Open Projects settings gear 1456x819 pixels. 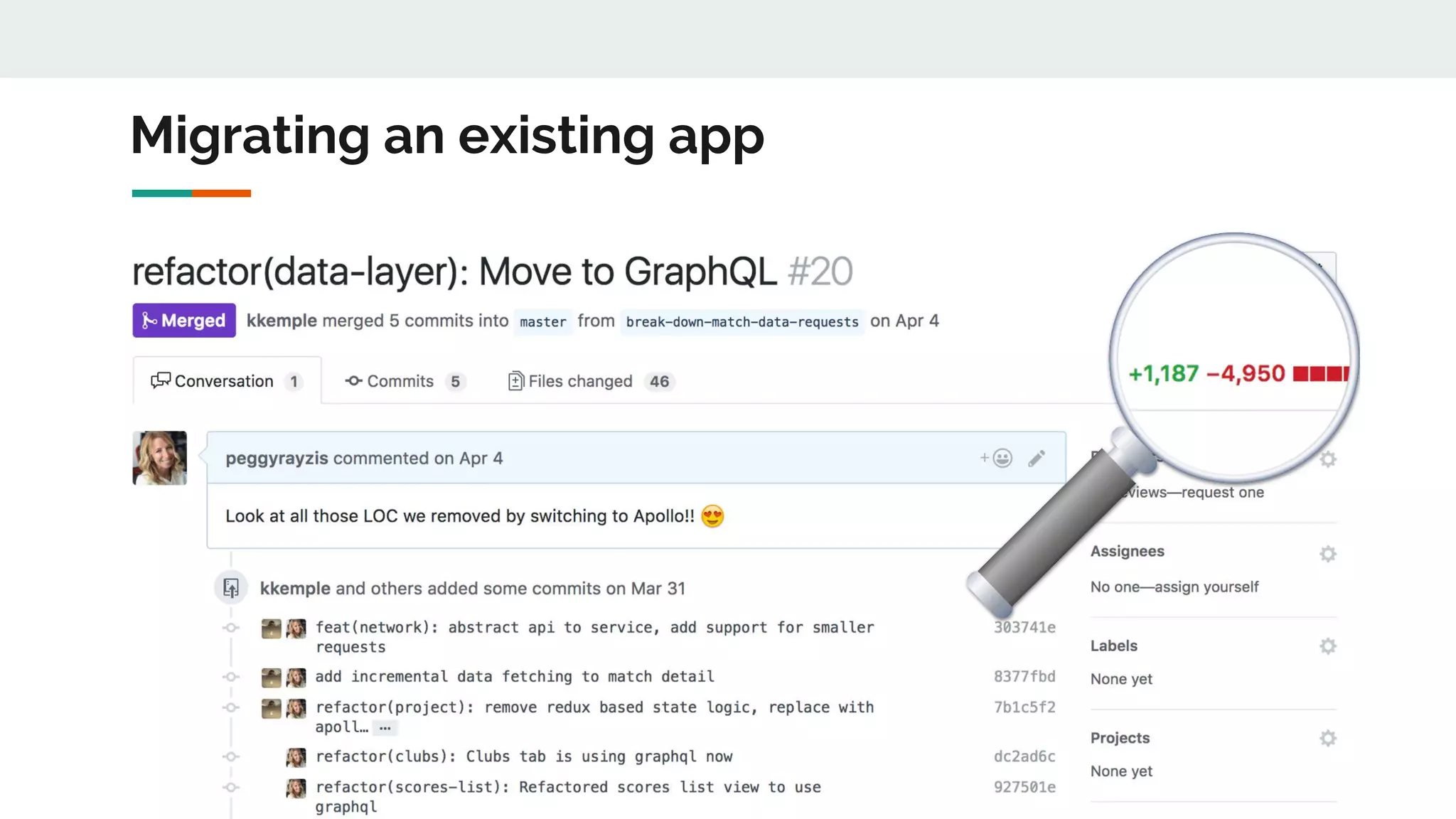click(x=1328, y=739)
